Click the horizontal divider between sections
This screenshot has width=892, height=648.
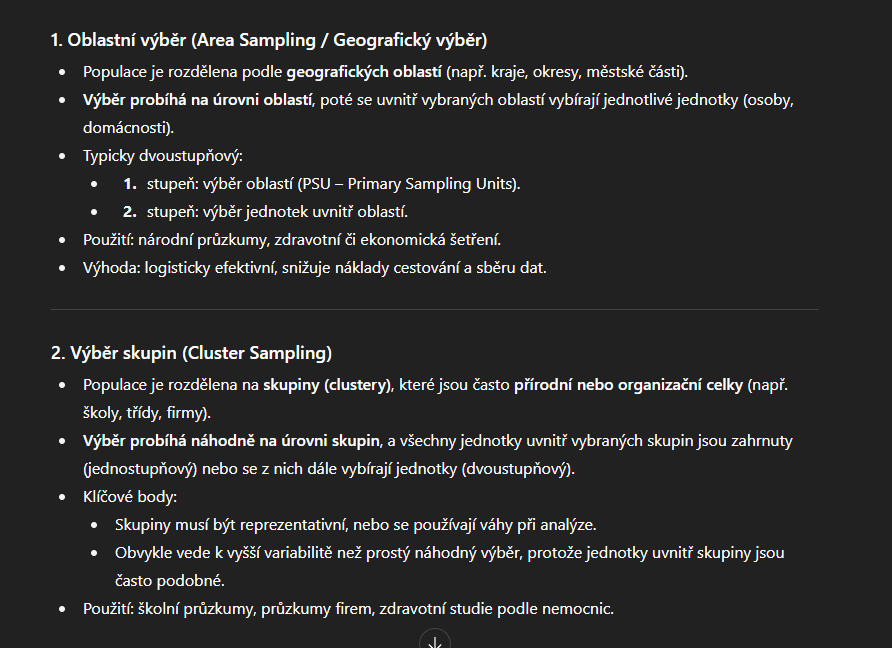point(435,309)
